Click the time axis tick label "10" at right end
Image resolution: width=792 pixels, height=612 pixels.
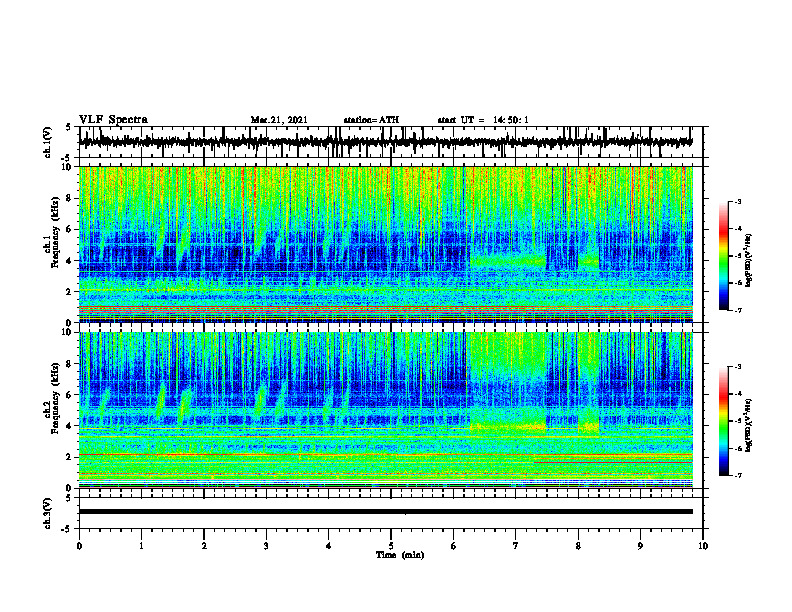[703, 546]
